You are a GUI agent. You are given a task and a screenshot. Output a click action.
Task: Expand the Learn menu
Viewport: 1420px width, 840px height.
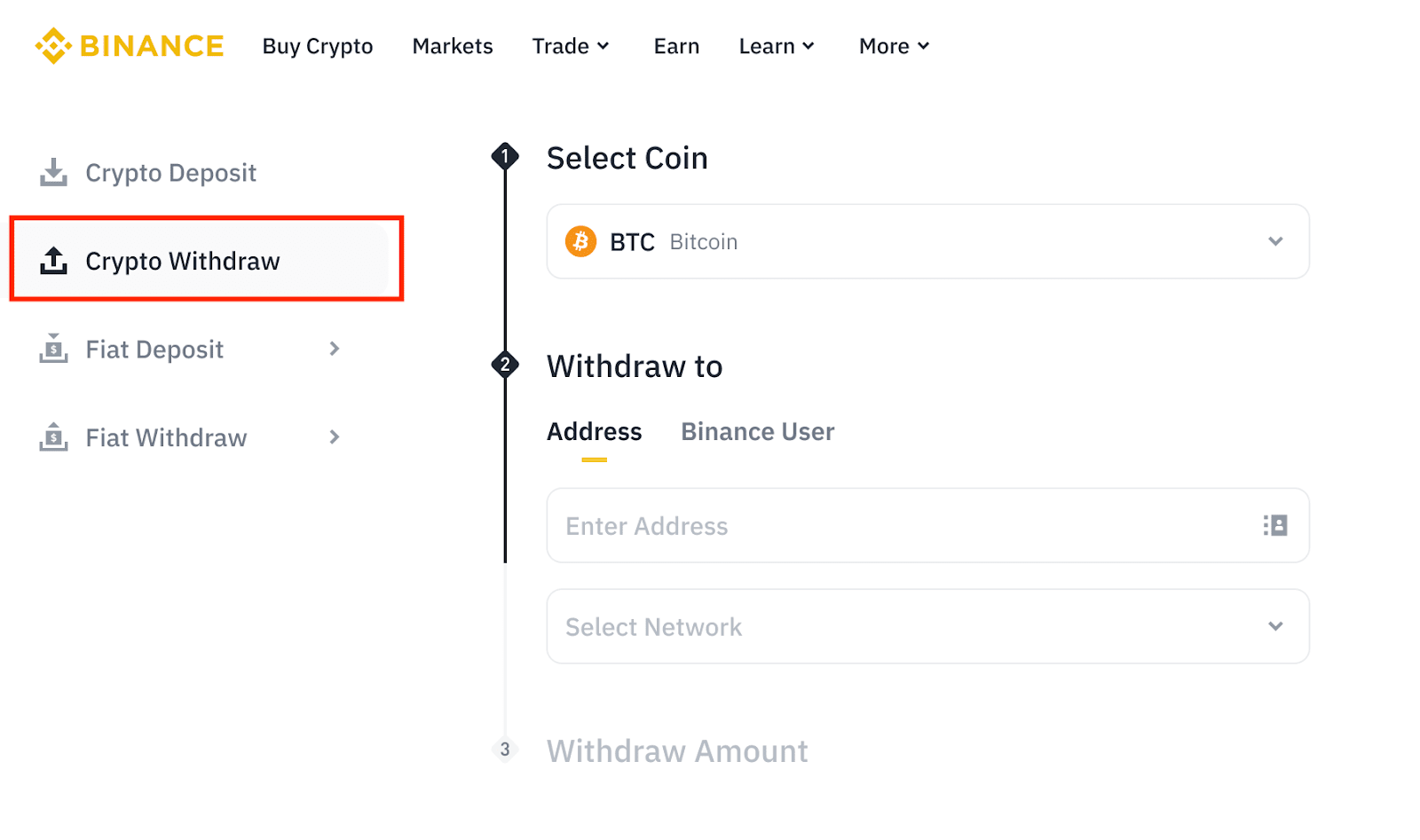click(777, 46)
